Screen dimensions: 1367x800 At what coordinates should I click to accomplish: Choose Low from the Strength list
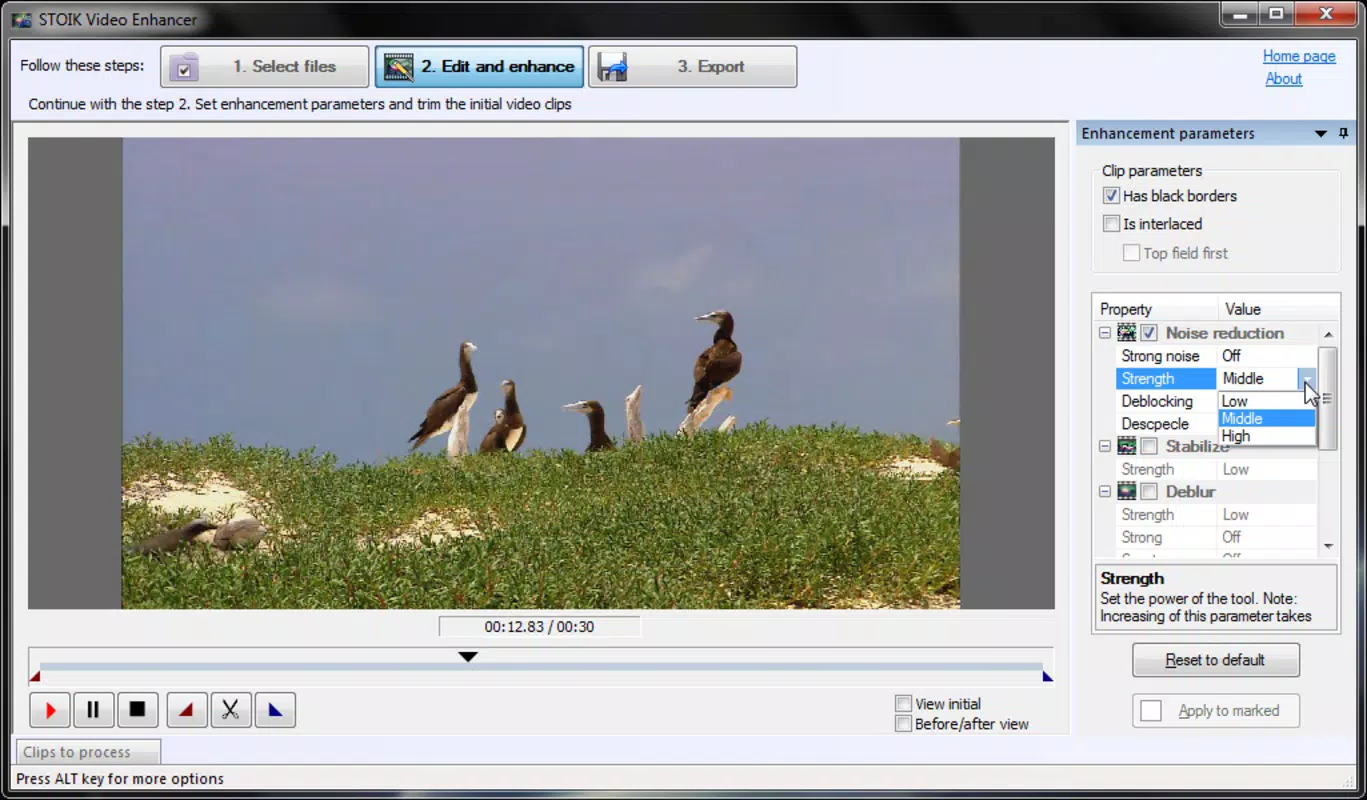point(1266,401)
